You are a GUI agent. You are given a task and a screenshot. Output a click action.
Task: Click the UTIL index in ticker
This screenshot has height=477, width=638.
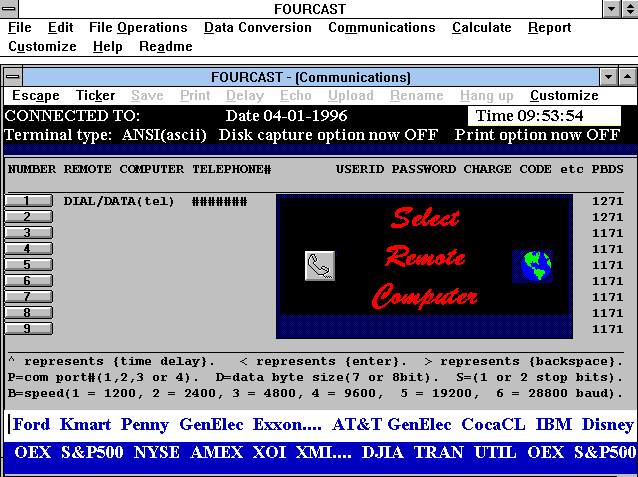(x=495, y=452)
